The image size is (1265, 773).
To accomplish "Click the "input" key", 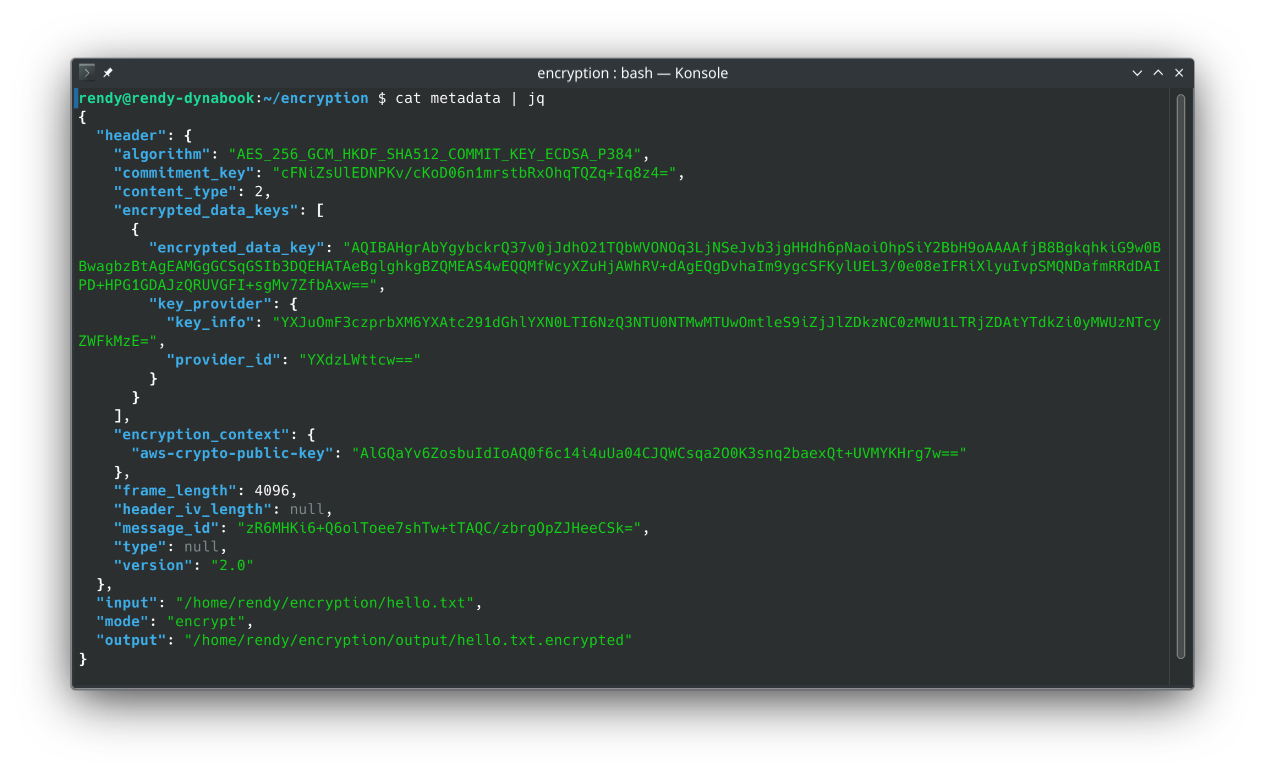I will tap(127, 603).
